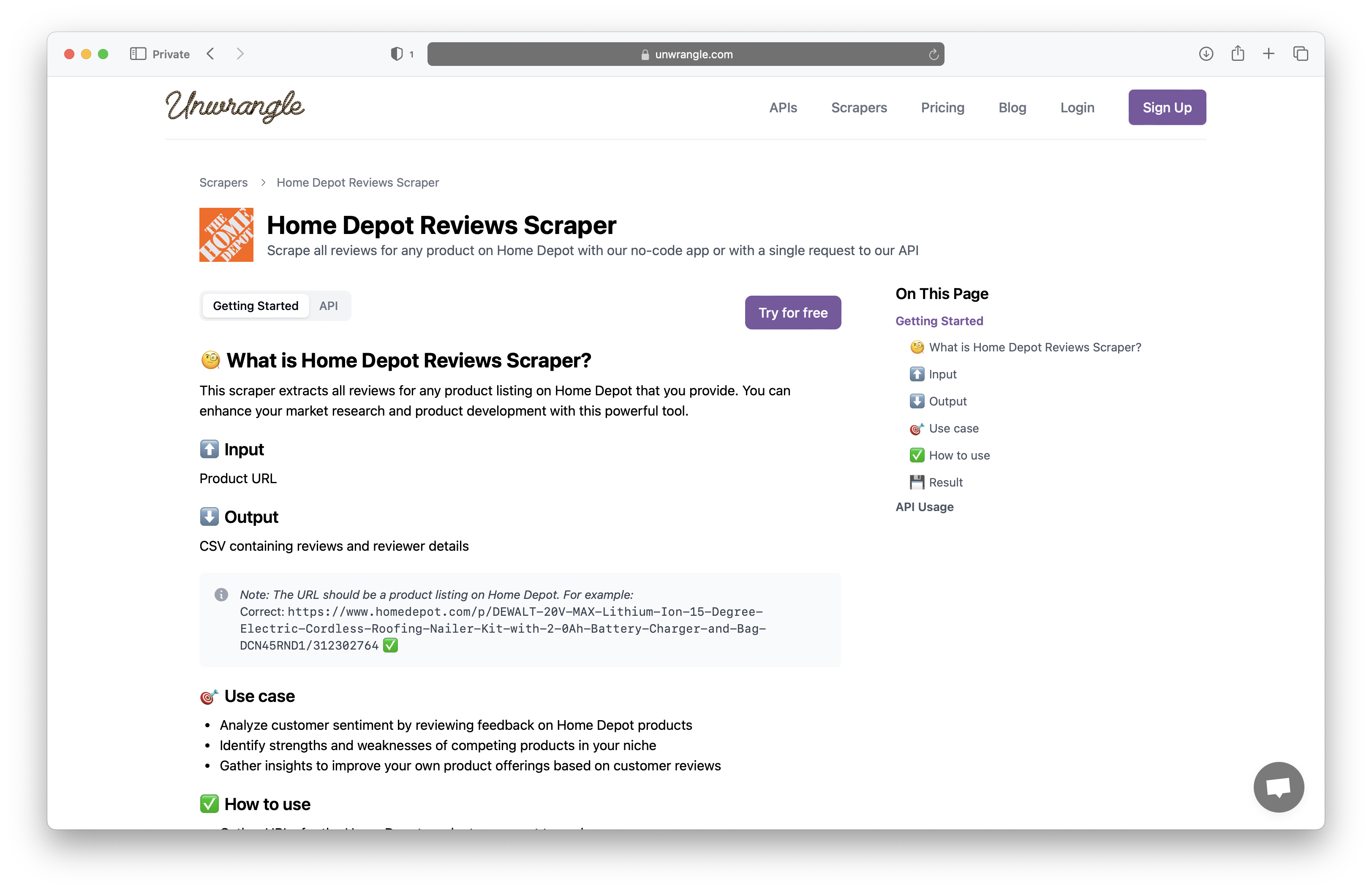Open a new tab with plus icon
1372x892 pixels.
pyautogui.click(x=1269, y=54)
